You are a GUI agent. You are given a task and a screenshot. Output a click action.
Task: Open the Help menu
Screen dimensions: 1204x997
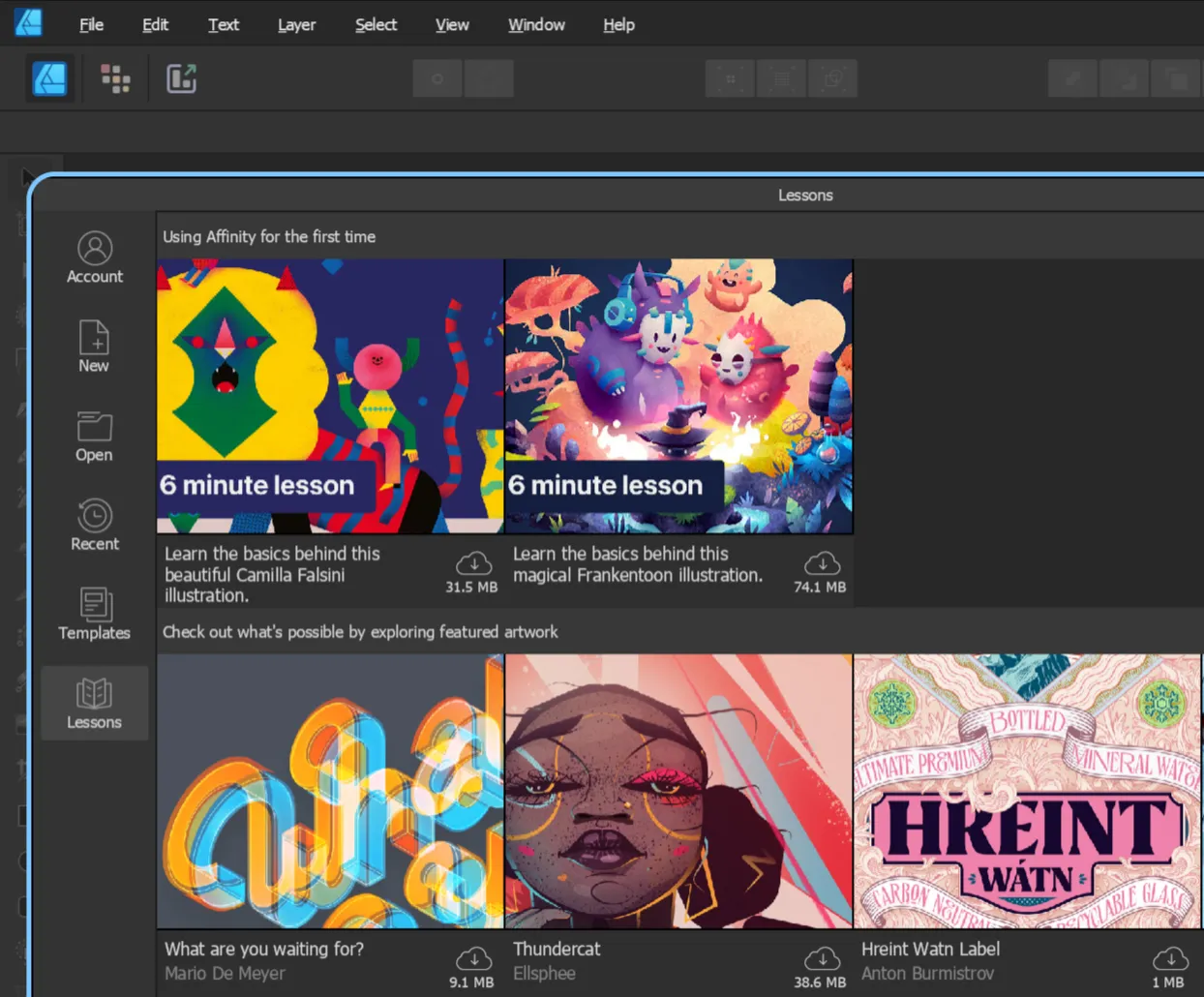pos(618,24)
